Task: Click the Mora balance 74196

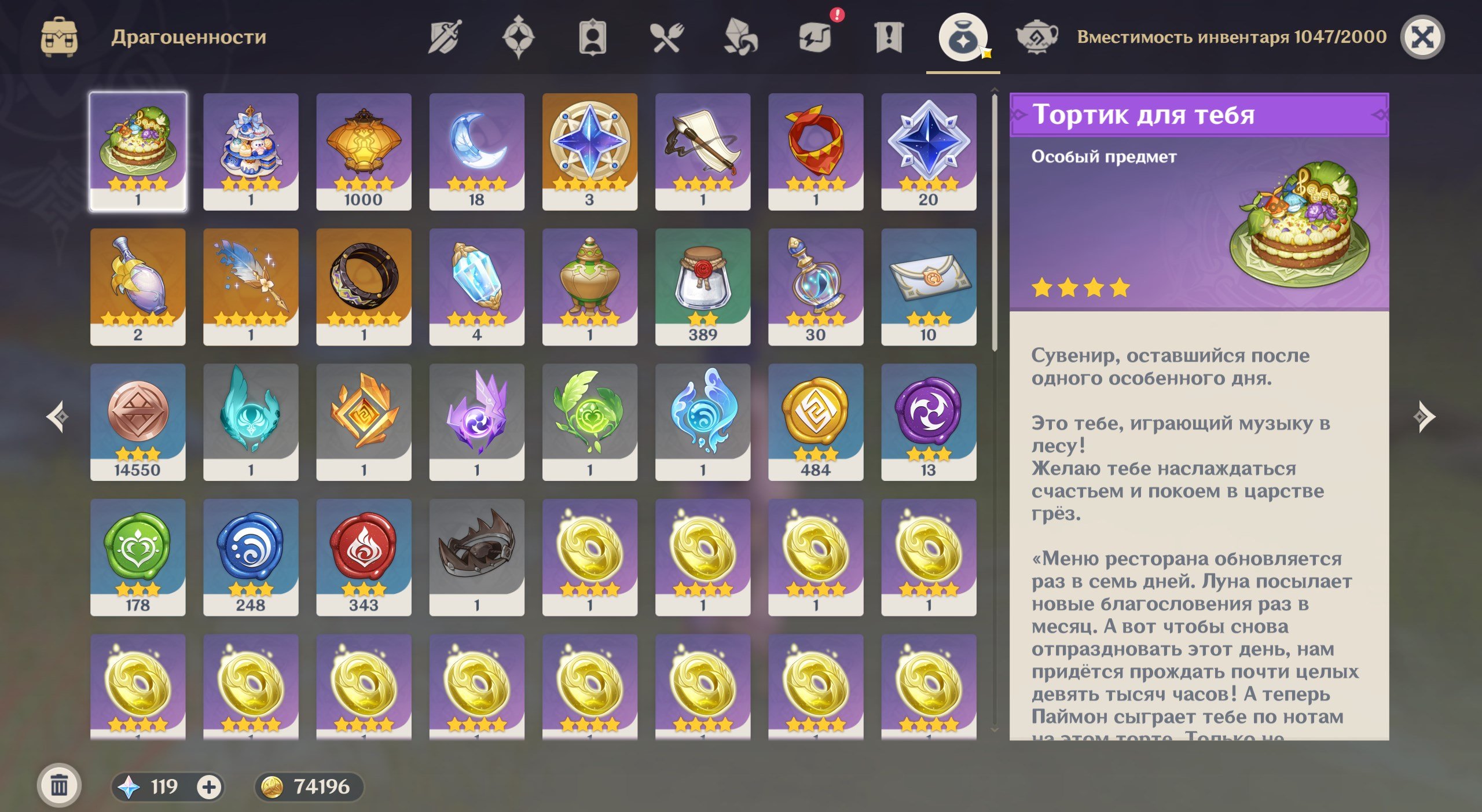Action: click(x=309, y=787)
